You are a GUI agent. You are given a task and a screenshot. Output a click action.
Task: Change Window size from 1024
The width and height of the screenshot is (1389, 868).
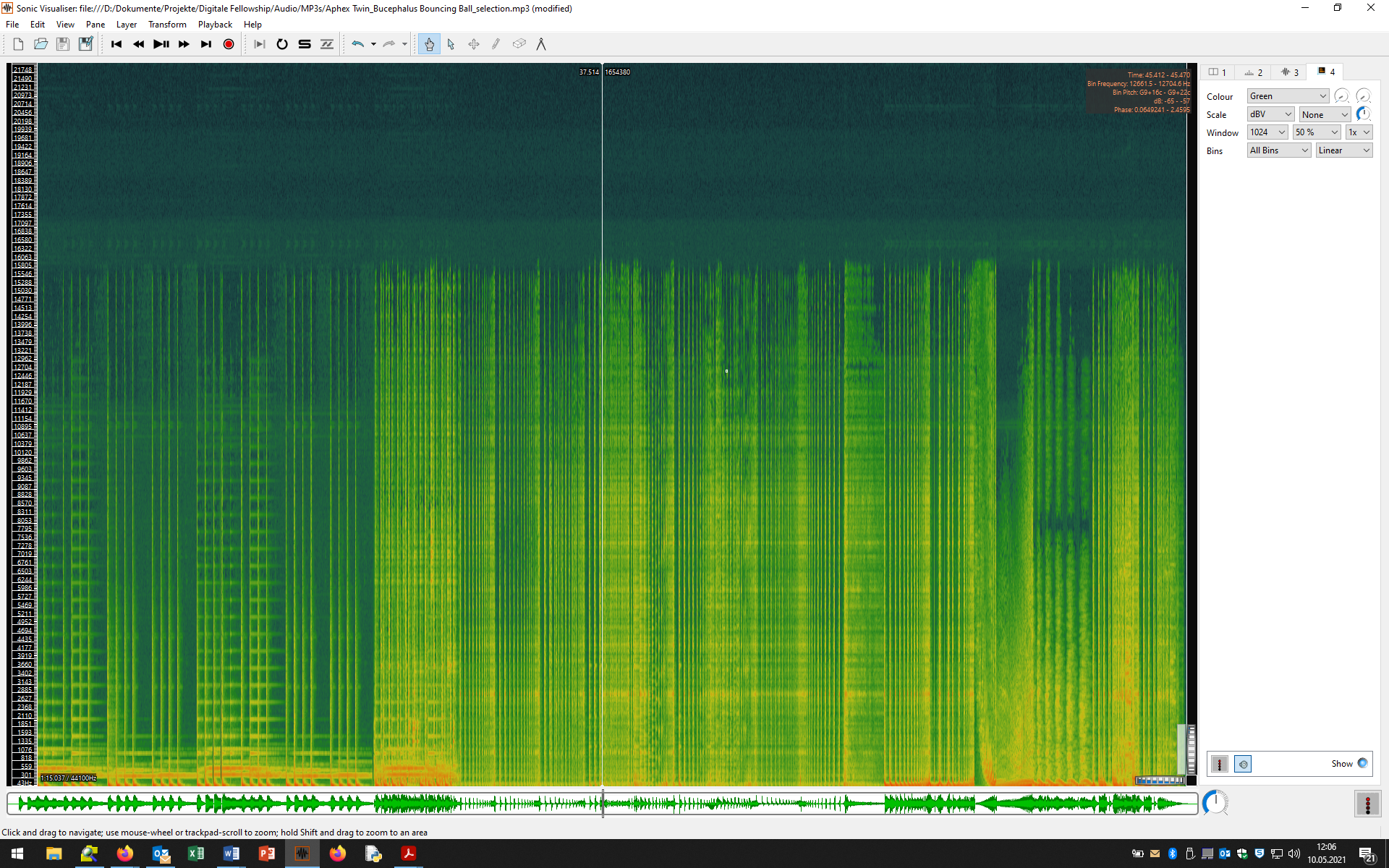point(1267,132)
